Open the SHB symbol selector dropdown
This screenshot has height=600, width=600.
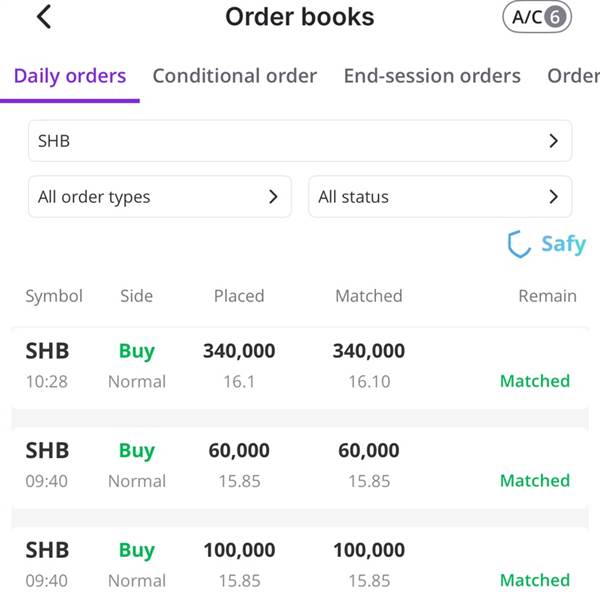pos(300,141)
